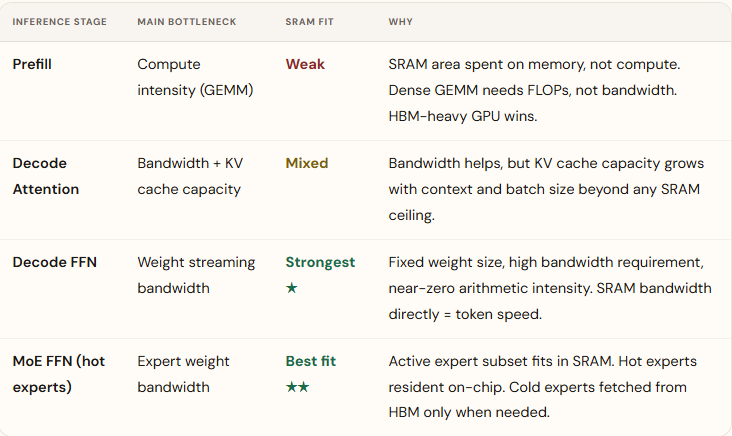Click the INFERENCE STAGE column header
Image resolution: width=732 pixels, height=436 pixels.
[x=59, y=22]
